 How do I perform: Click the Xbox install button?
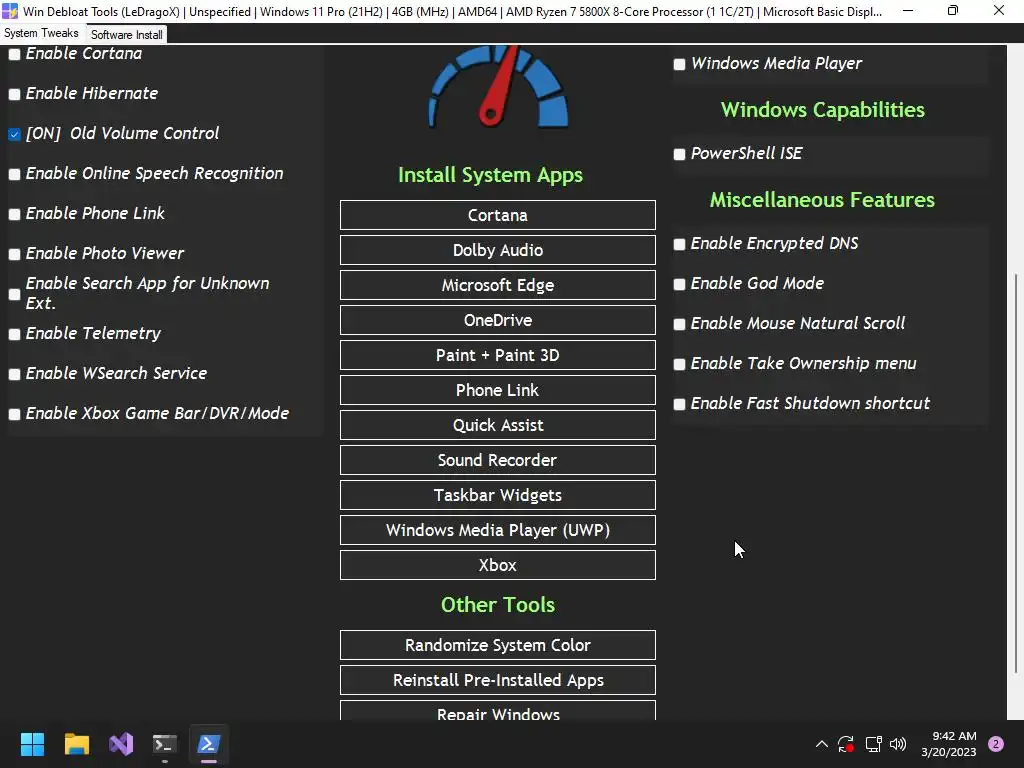[x=498, y=565]
